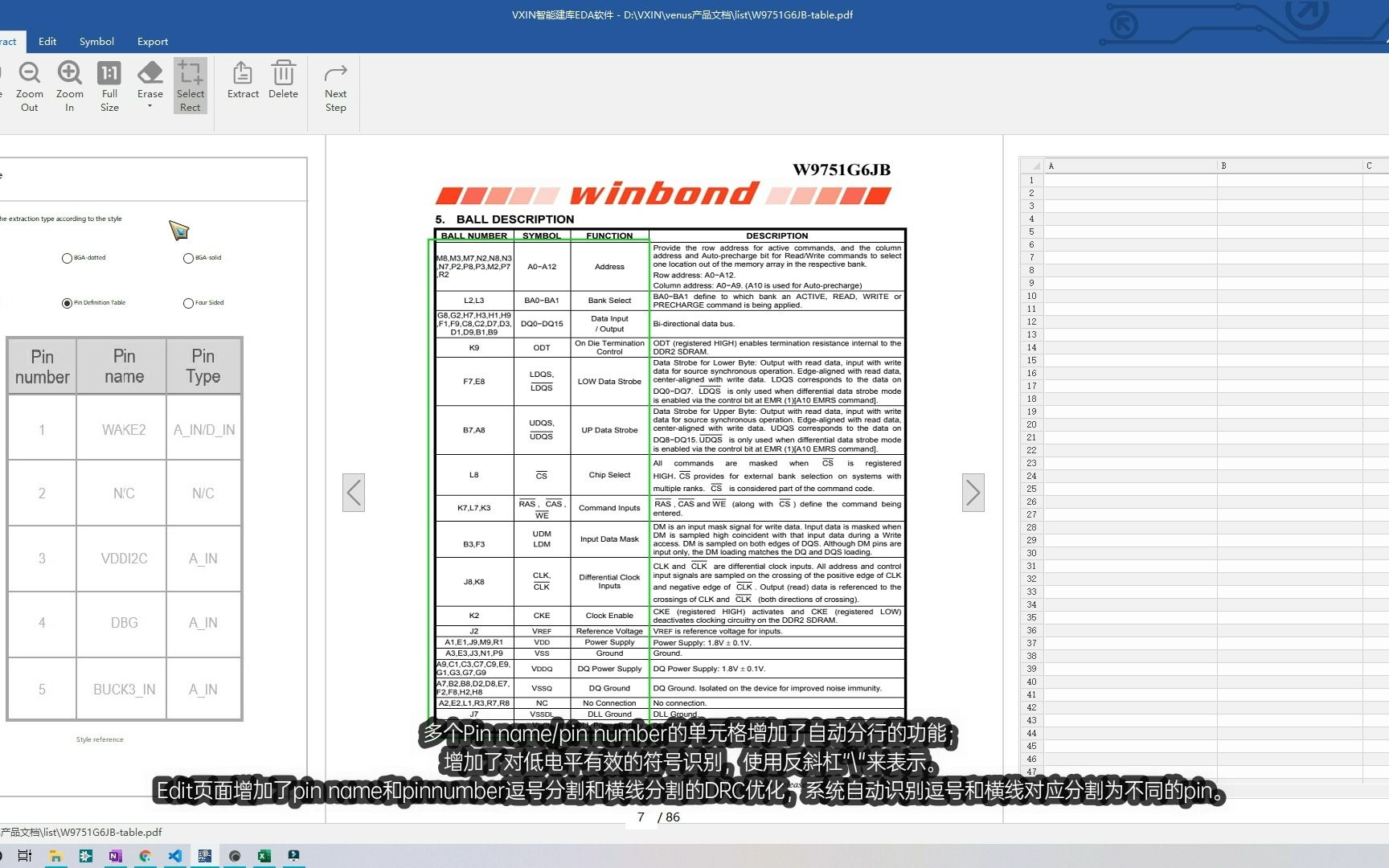Click 5. BALL DESCRIPTION heading

505,219
